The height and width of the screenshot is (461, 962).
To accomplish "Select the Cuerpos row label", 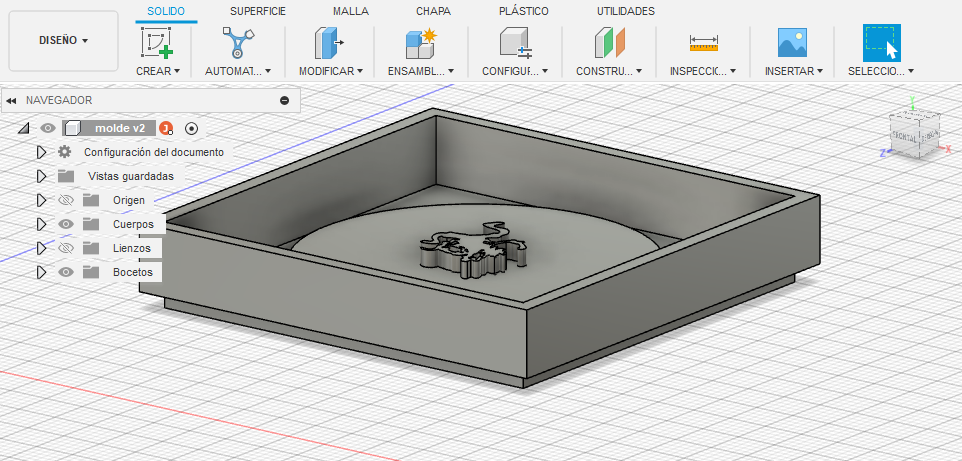I will pos(133,224).
